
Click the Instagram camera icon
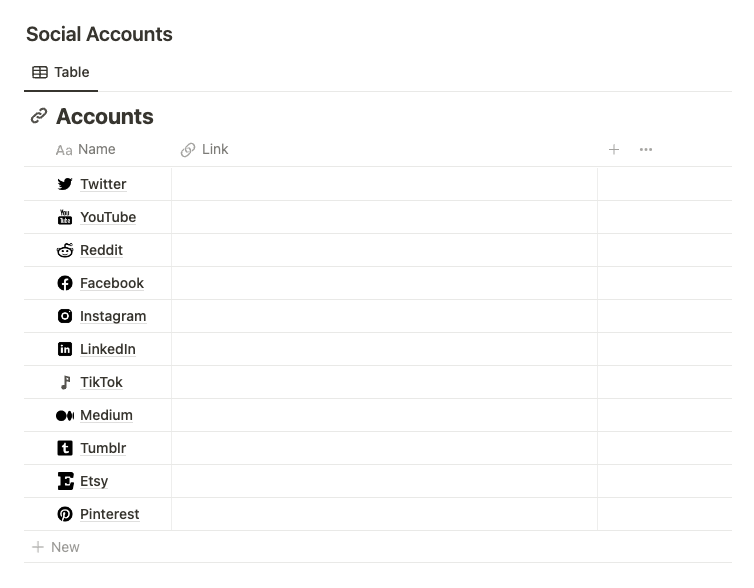click(65, 316)
